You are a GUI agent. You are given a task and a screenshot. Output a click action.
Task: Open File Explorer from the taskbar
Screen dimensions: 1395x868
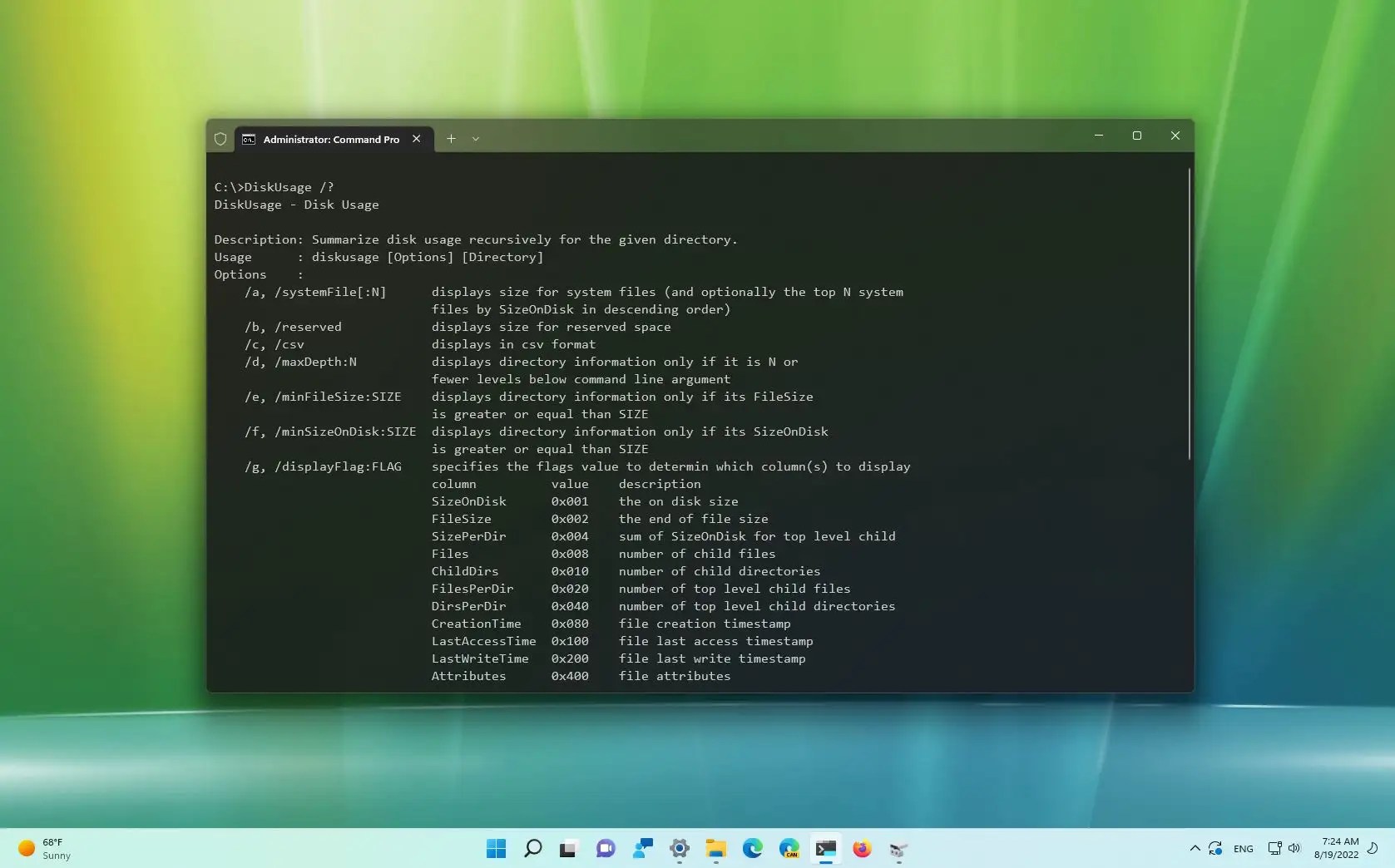pyautogui.click(x=715, y=849)
